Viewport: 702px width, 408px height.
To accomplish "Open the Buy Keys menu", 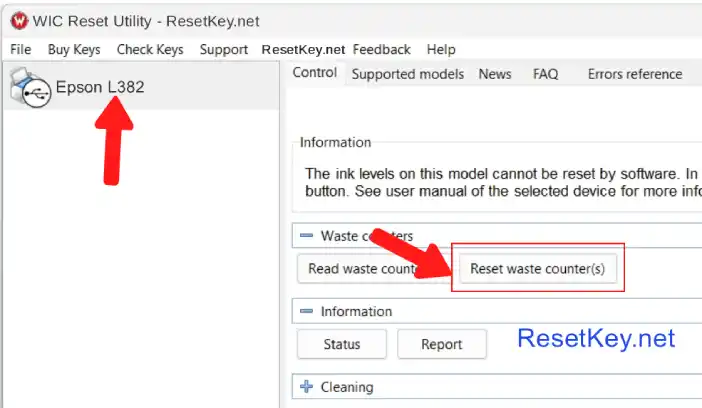I will 74,49.
